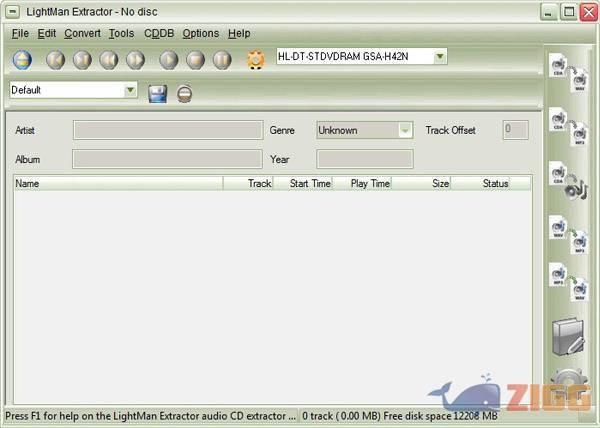
Task: Click into the Artist text field
Action: [x=167, y=130]
